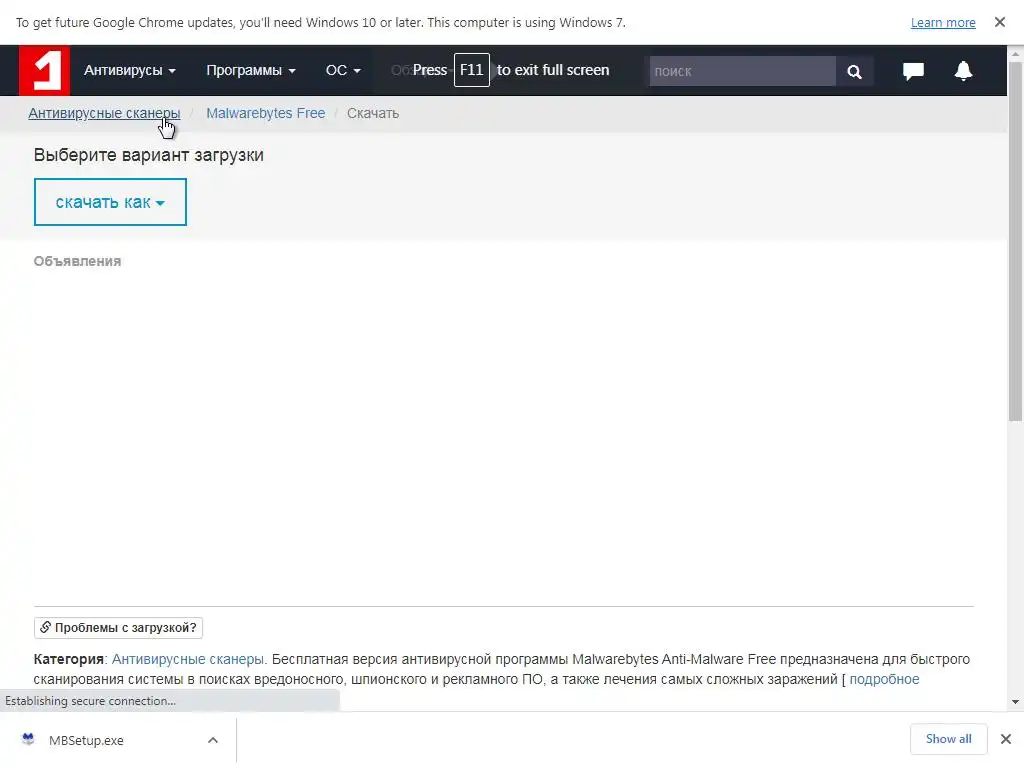Open the chat messages icon

[913, 71]
